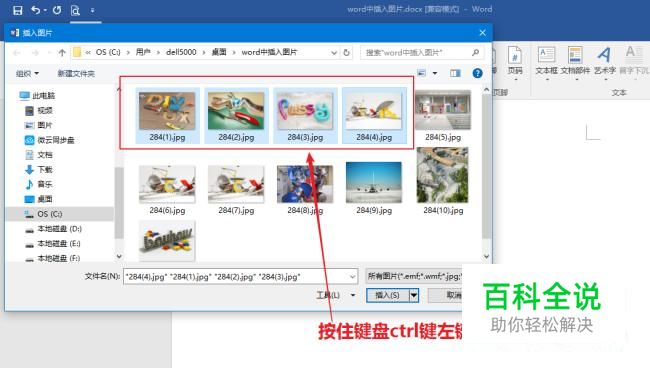Open the file type filter 所有图片
Image resolution: width=650 pixels, height=368 pixels.
coord(414,276)
